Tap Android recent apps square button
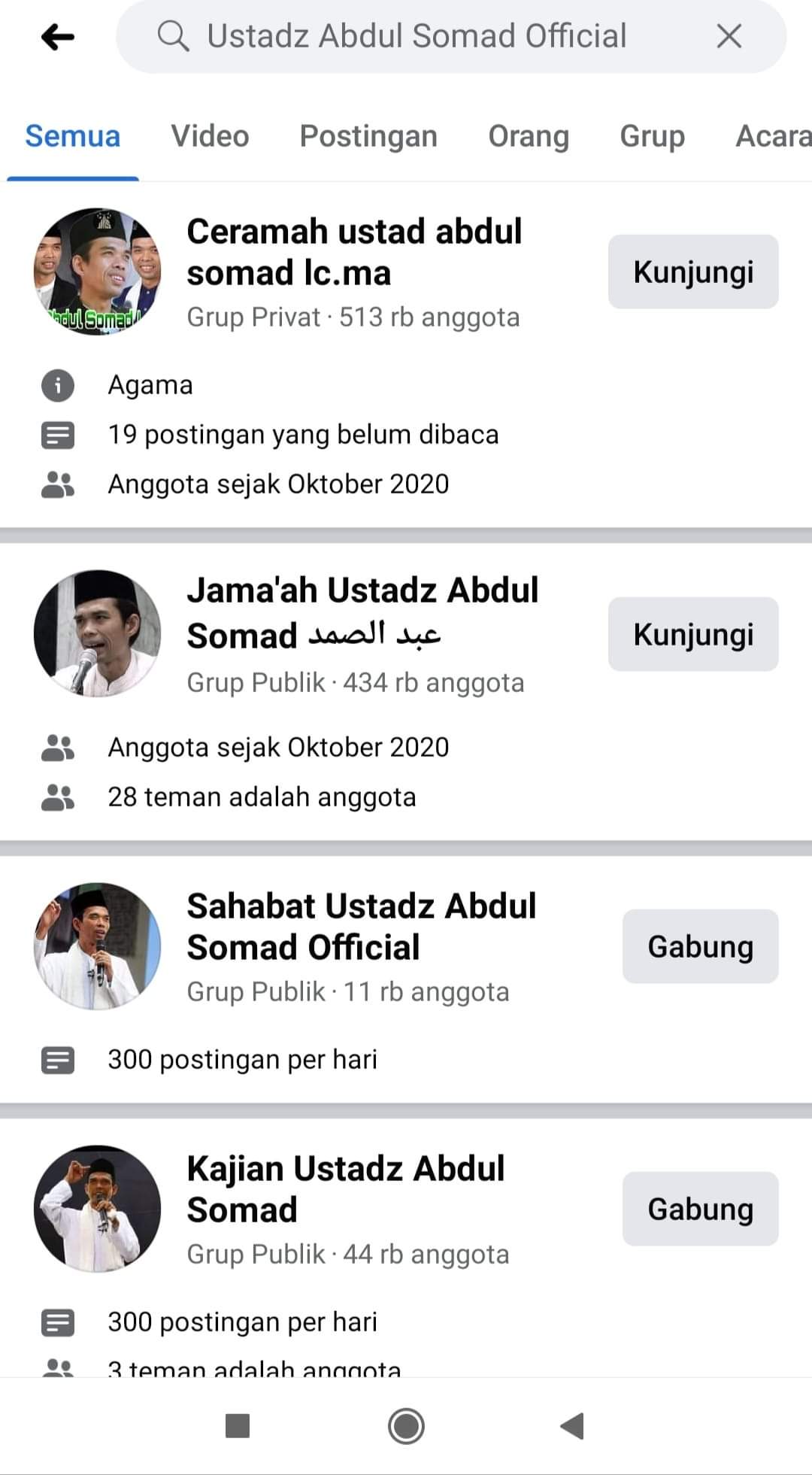The width and height of the screenshot is (812, 1475). (x=238, y=1425)
